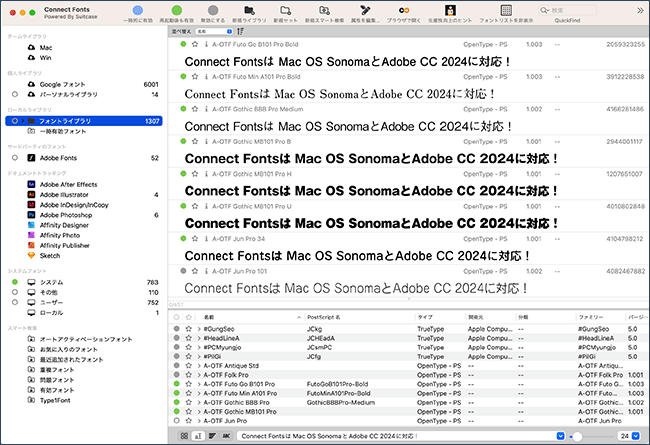Switch to tile preview mode icon
The width and height of the screenshot is (650, 445).
tap(184, 436)
